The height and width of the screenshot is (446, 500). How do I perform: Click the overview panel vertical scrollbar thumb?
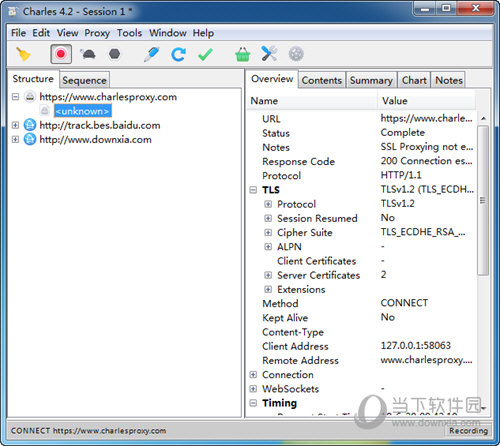(483, 200)
